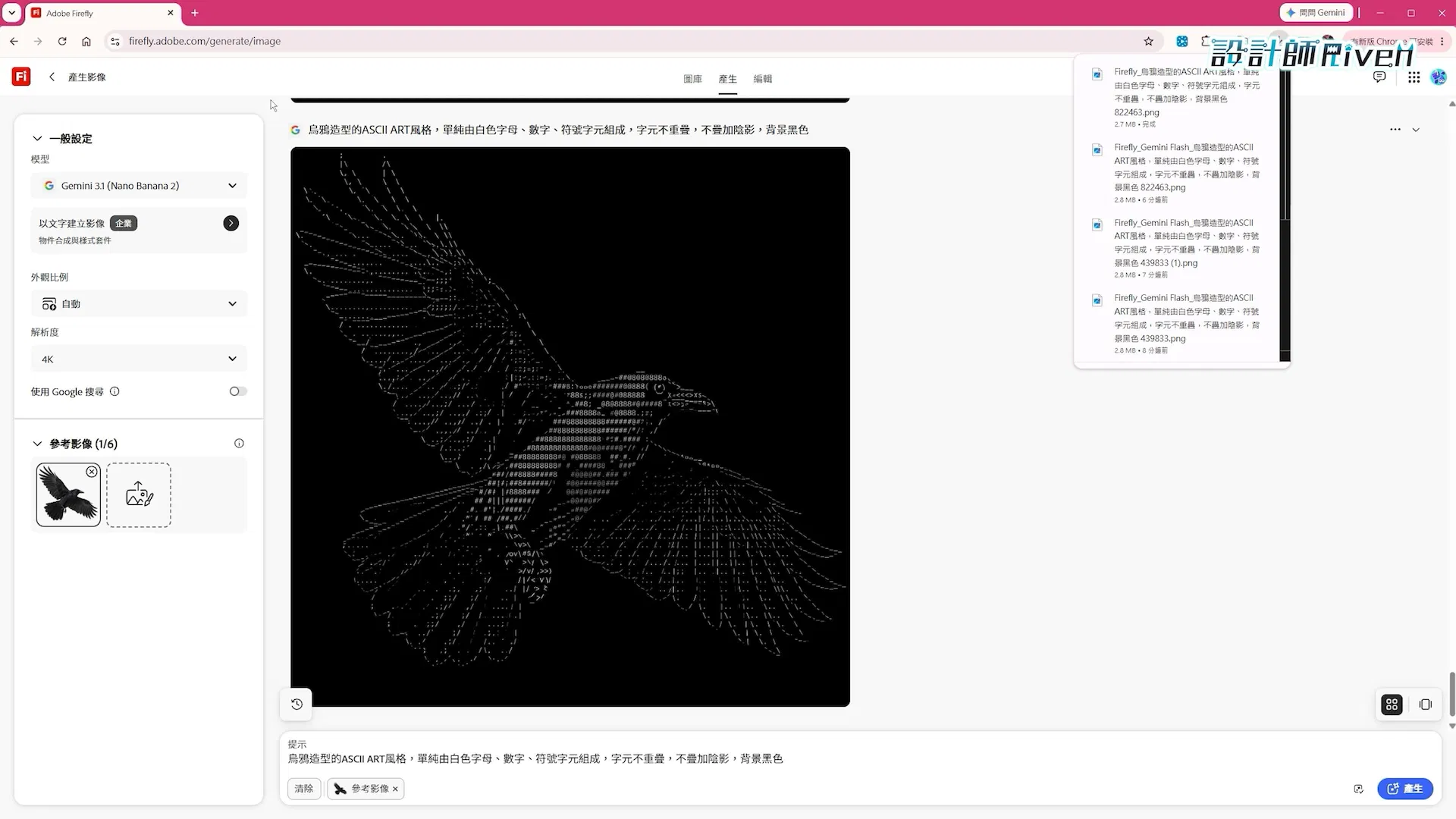The height and width of the screenshot is (819, 1456).
Task: Open the model dropdown Gemini 3.1 Nano Banana 2
Action: pos(139,186)
